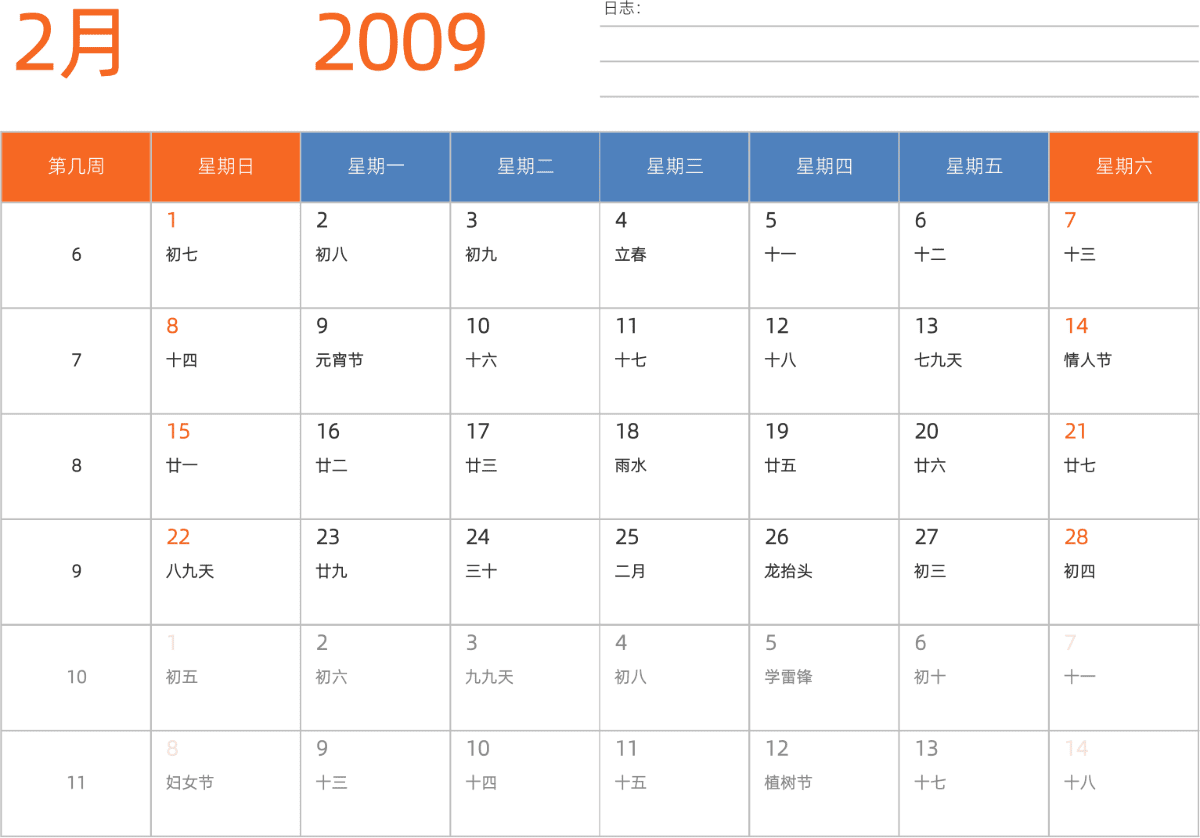Select the grayed 九九天 label
The height and width of the screenshot is (838, 1200).
tap(489, 678)
